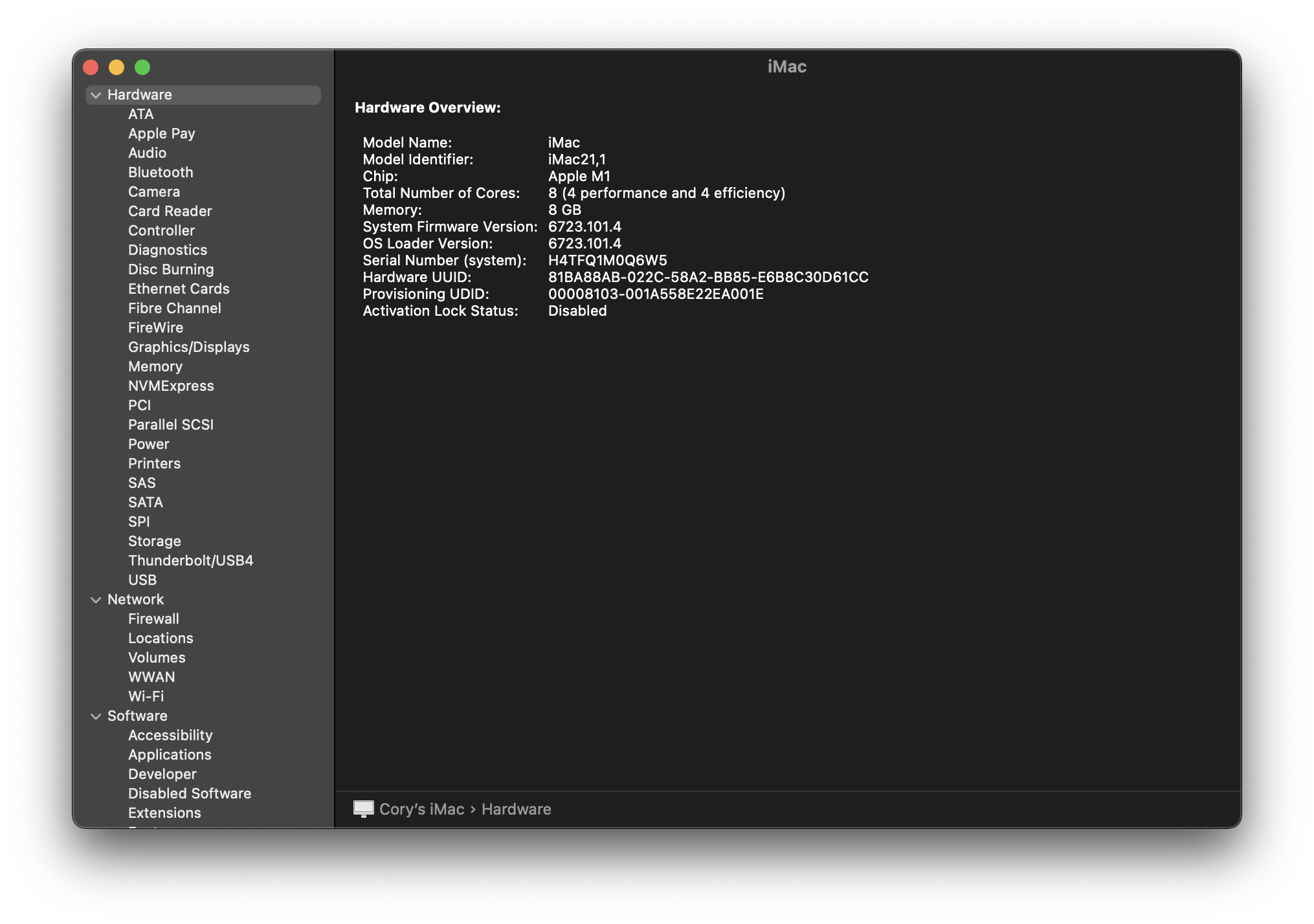
Task: Open Graphics/Displays hardware category
Action: (x=188, y=347)
